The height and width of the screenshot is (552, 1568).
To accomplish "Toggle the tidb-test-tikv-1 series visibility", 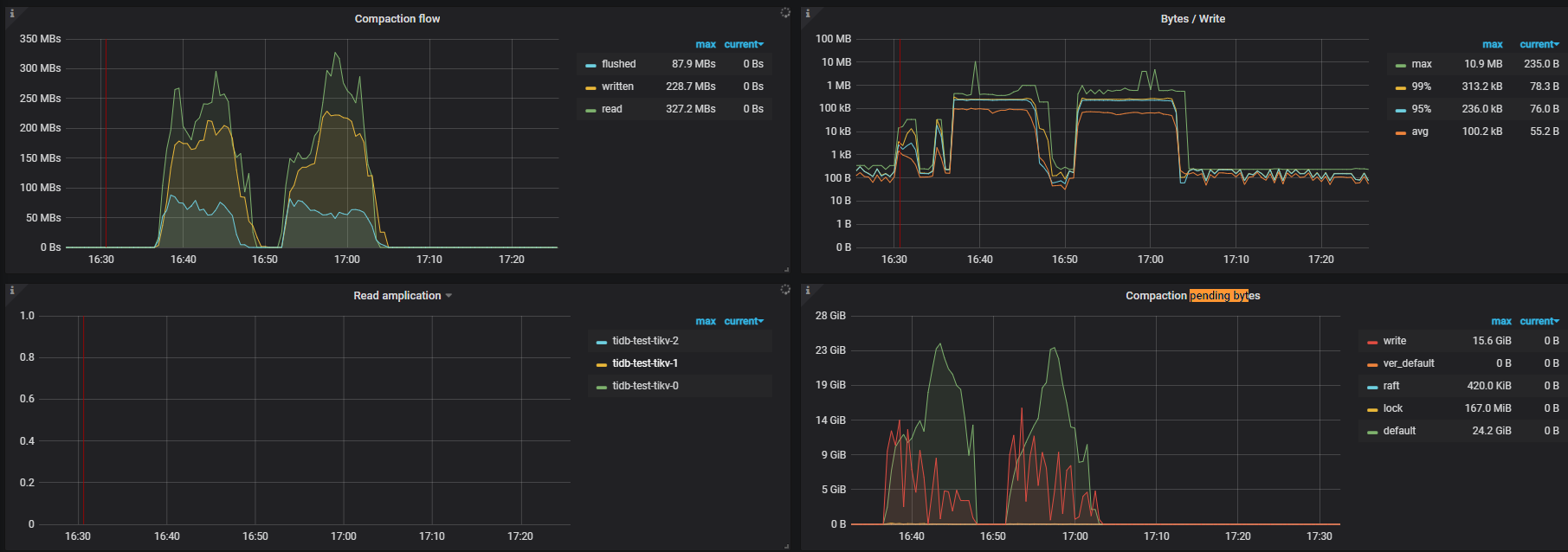I will (x=644, y=363).
